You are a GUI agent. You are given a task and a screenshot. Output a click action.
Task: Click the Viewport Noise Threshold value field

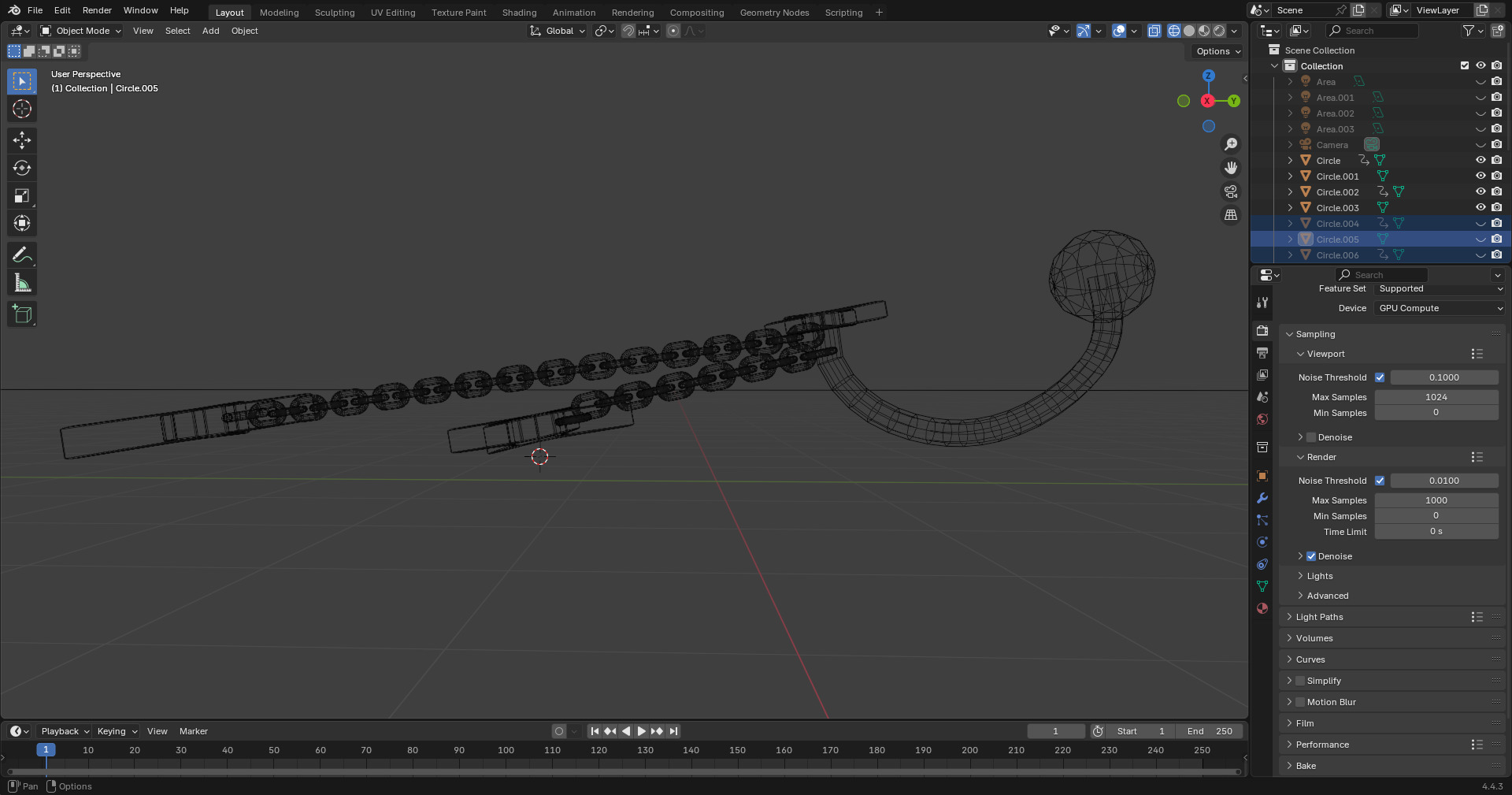click(x=1444, y=377)
